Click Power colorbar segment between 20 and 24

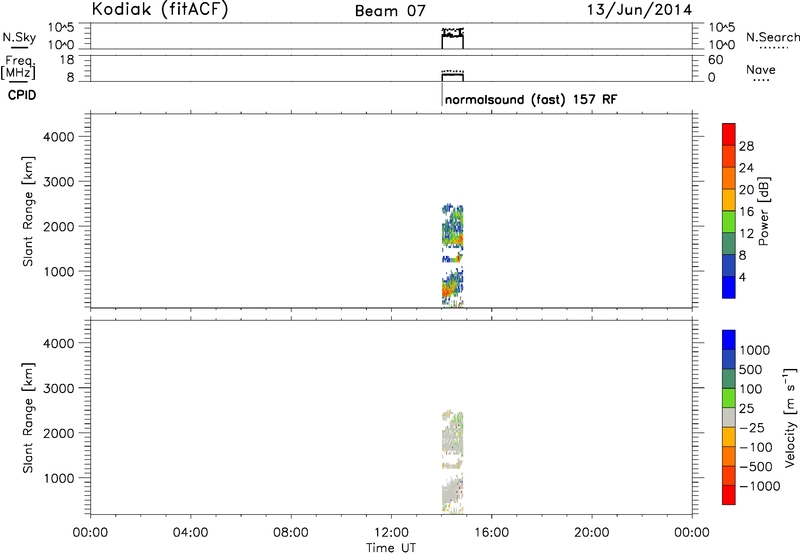[729, 178]
